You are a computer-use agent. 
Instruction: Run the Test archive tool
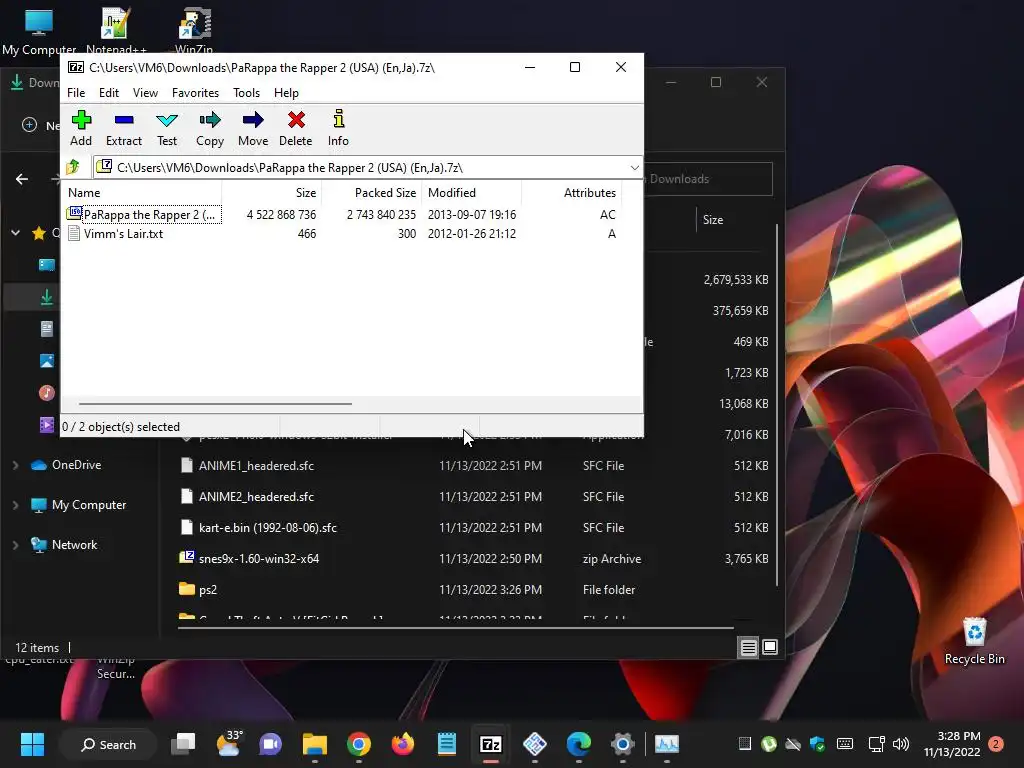(x=167, y=128)
